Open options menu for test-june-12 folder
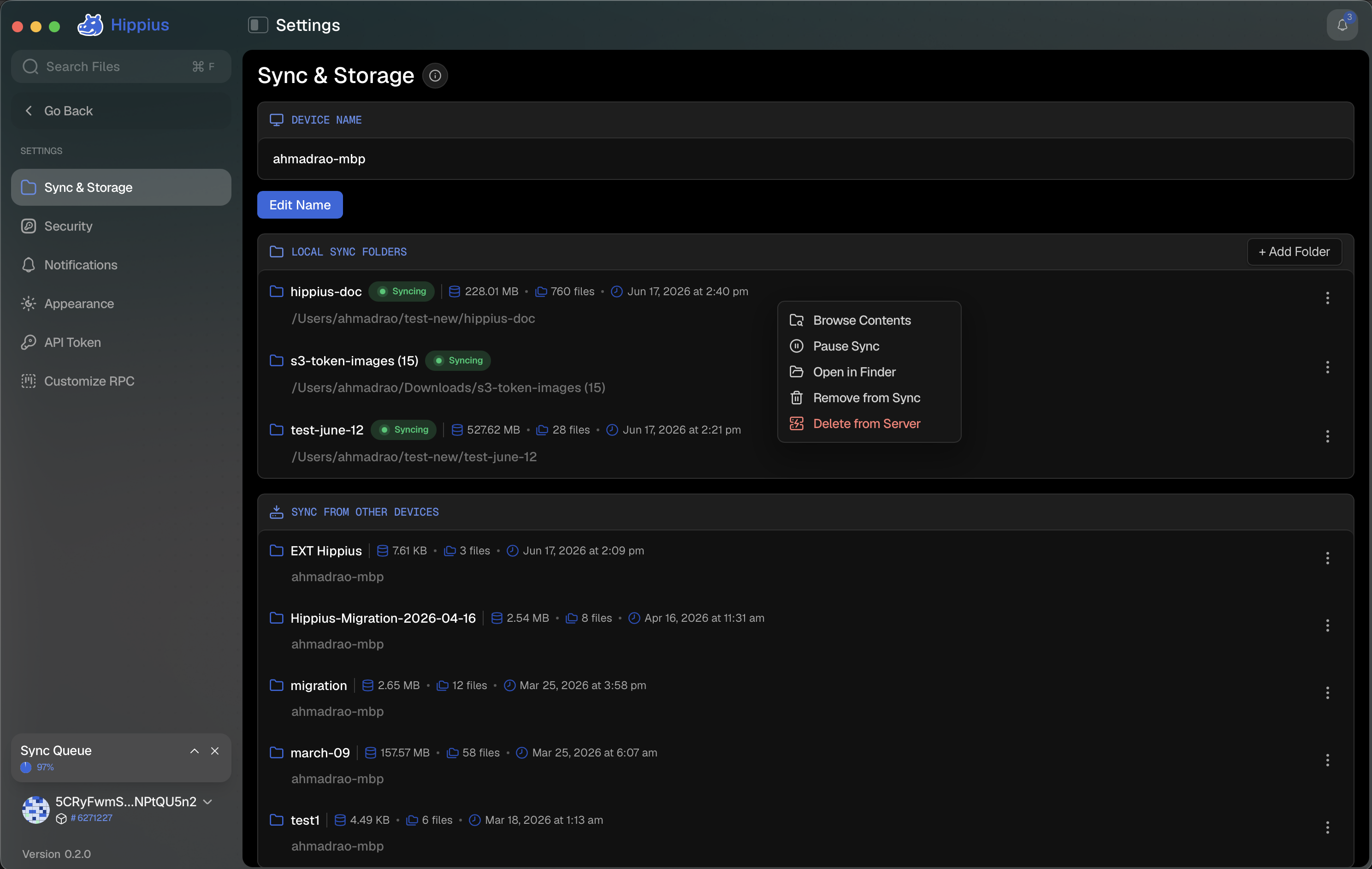 point(1327,436)
